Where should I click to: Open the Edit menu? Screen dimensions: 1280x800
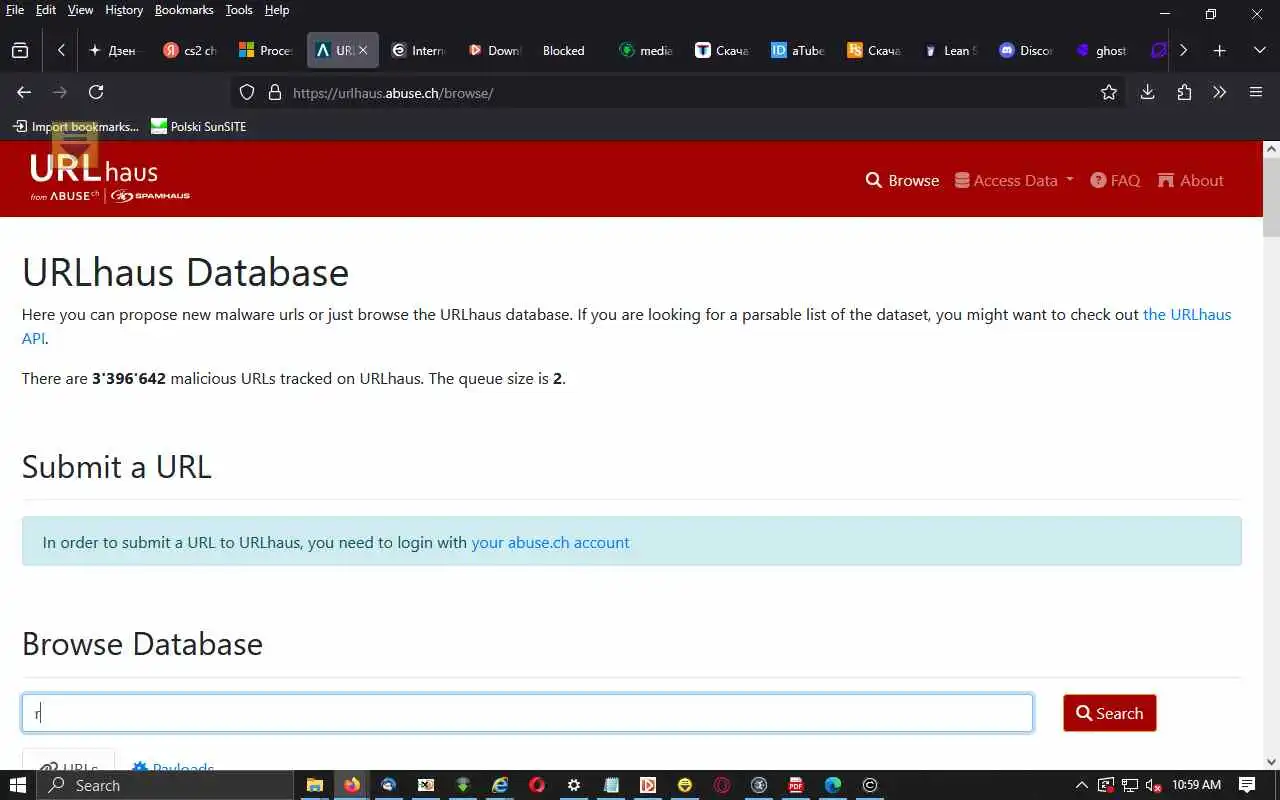coord(46,10)
